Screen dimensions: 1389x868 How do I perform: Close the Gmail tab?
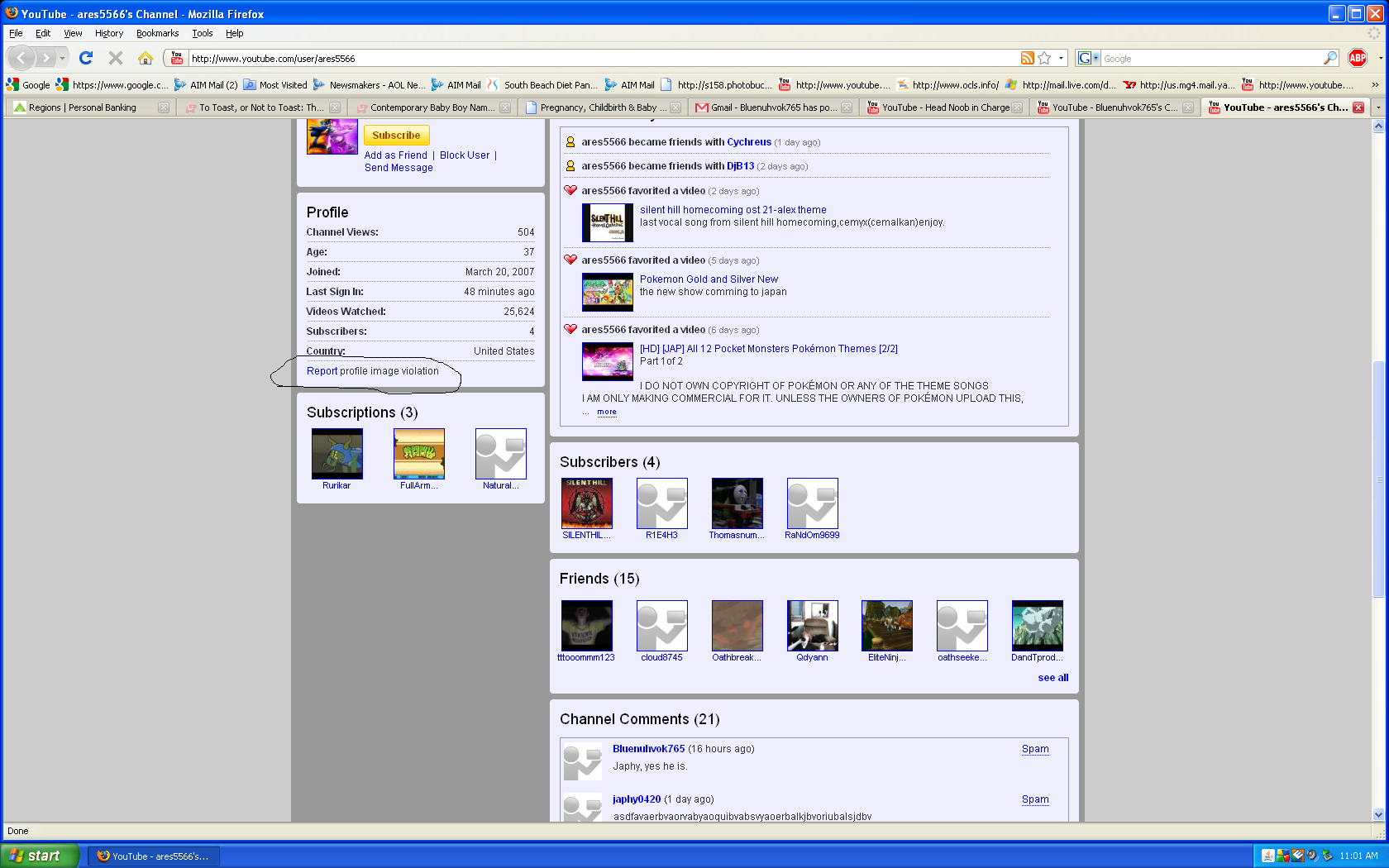point(847,107)
